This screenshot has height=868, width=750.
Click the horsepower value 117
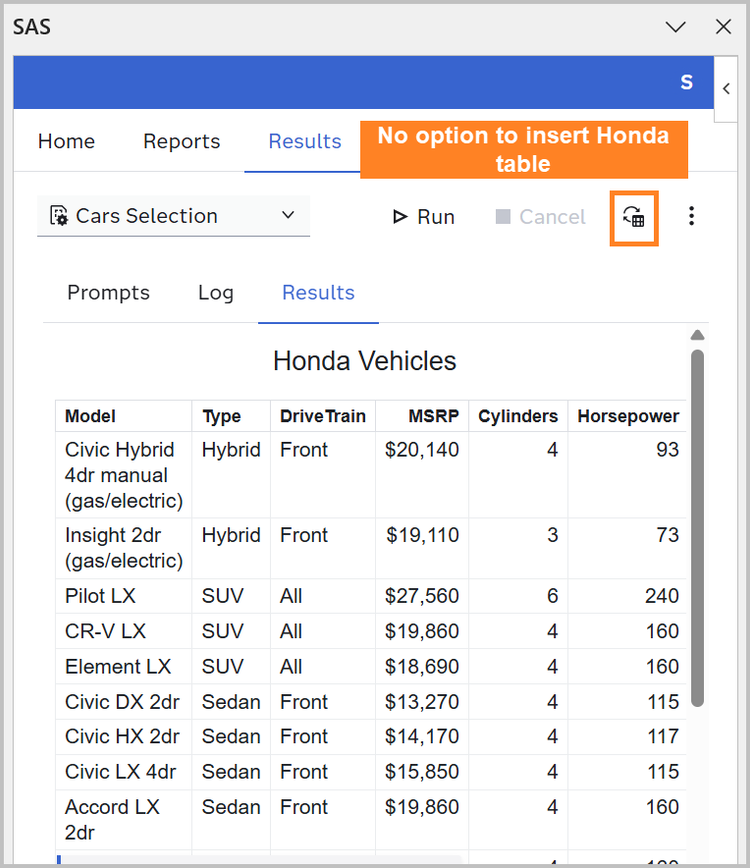[x=663, y=737]
